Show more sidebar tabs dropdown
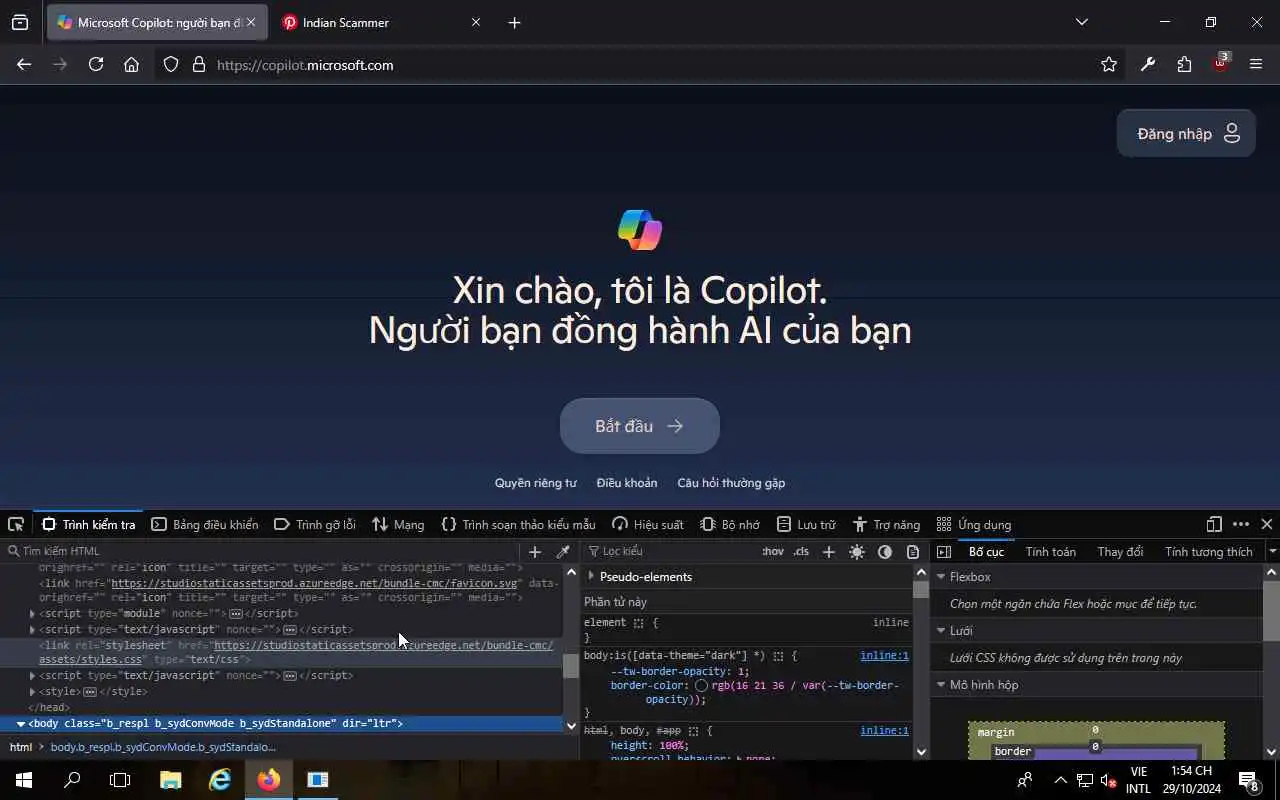The image size is (1280, 800). (1272, 551)
